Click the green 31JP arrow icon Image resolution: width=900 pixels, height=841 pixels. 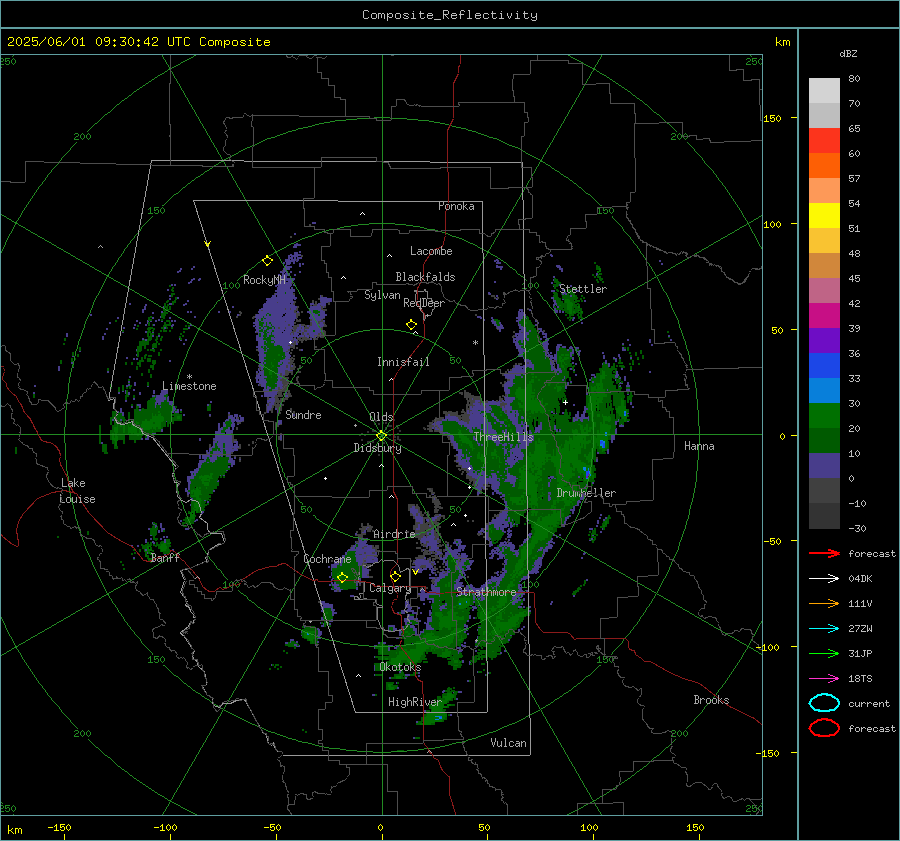coord(824,653)
